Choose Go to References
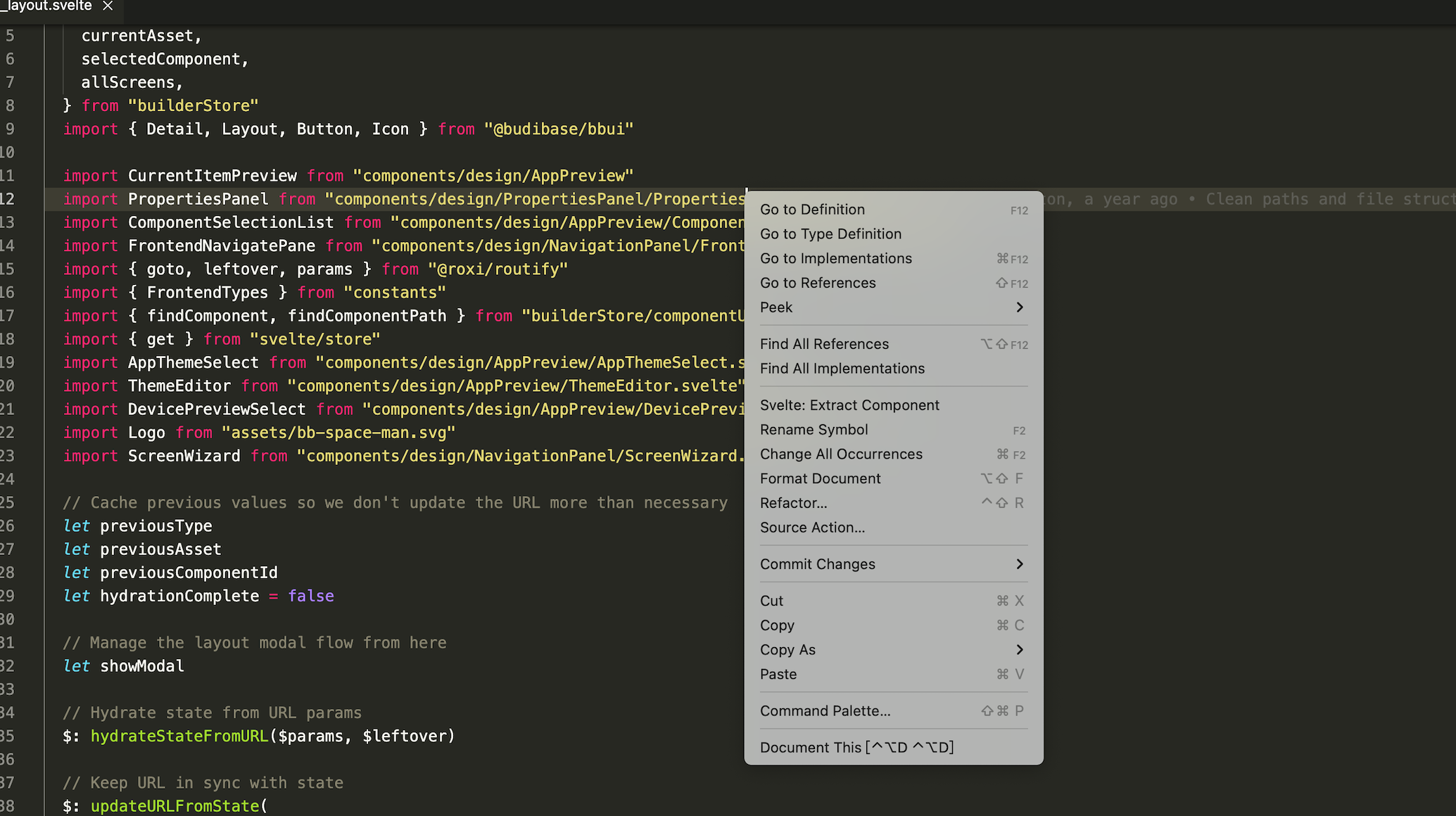Image resolution: width=1456 pixels, height=816 pixels. pyautogui.click(x=818, y=283)
